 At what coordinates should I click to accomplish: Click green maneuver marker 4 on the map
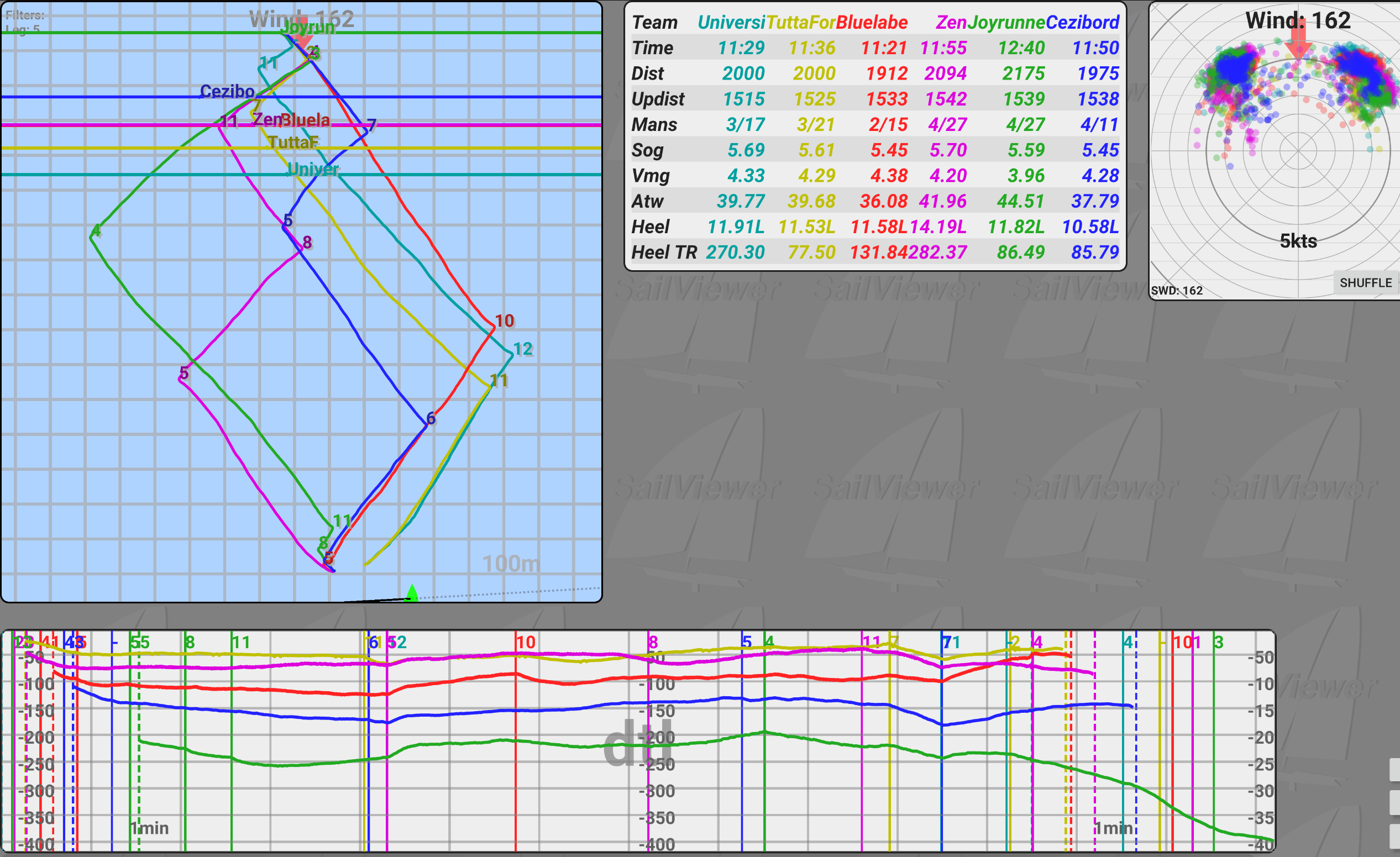pos(96,230)
